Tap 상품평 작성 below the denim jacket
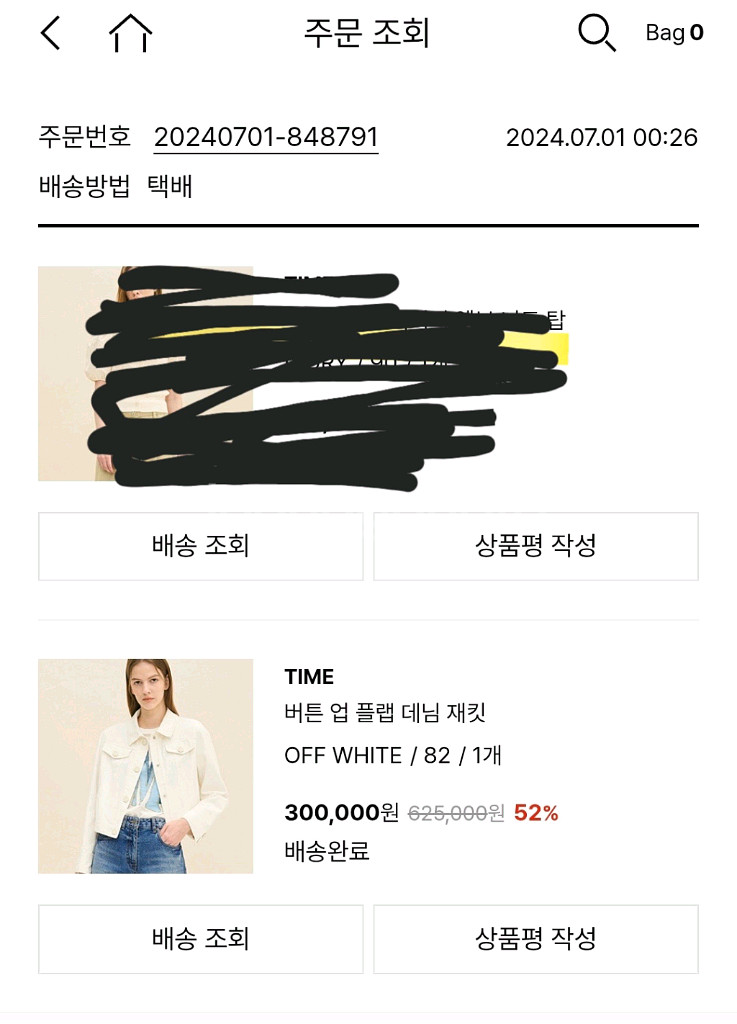Screen dimensions: 737x1024 click(536, 939)
